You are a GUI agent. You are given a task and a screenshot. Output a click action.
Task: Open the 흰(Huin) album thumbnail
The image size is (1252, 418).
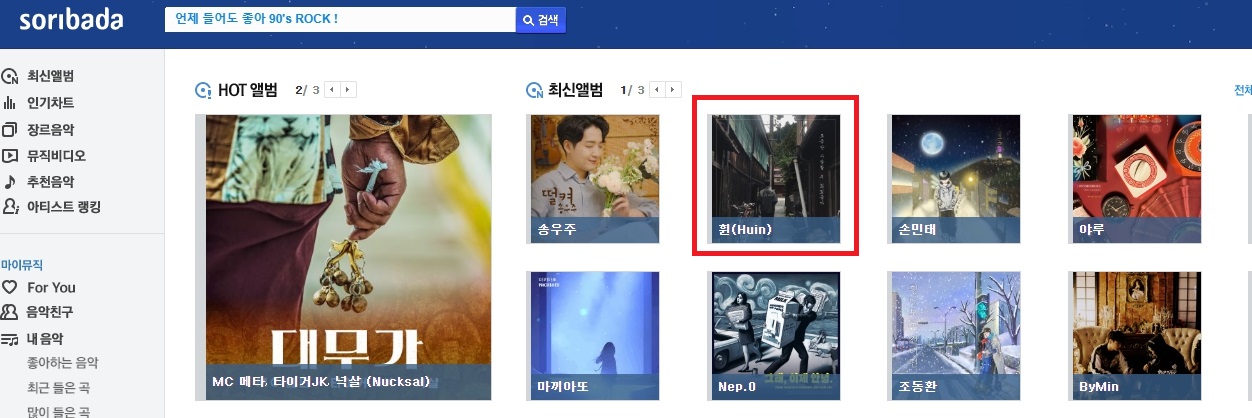775,179
